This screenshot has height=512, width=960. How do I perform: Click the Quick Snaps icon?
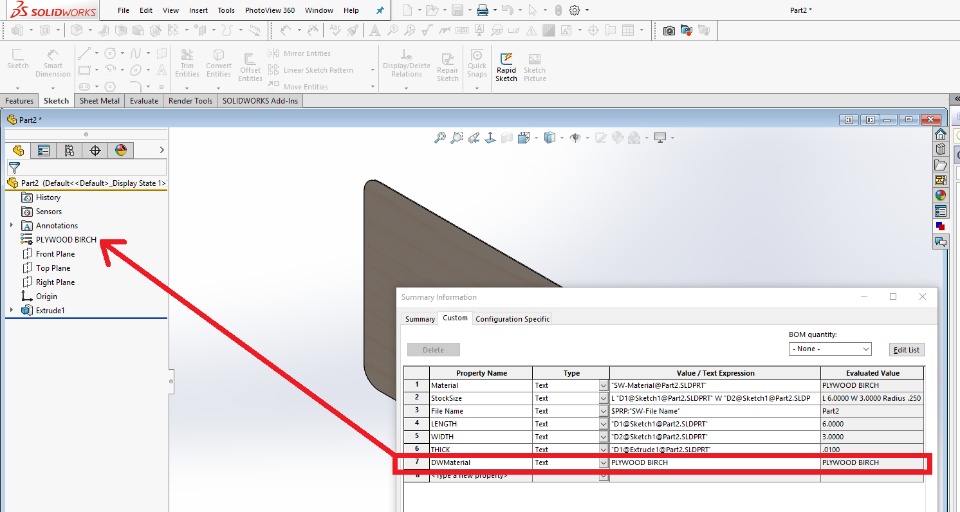476,62
